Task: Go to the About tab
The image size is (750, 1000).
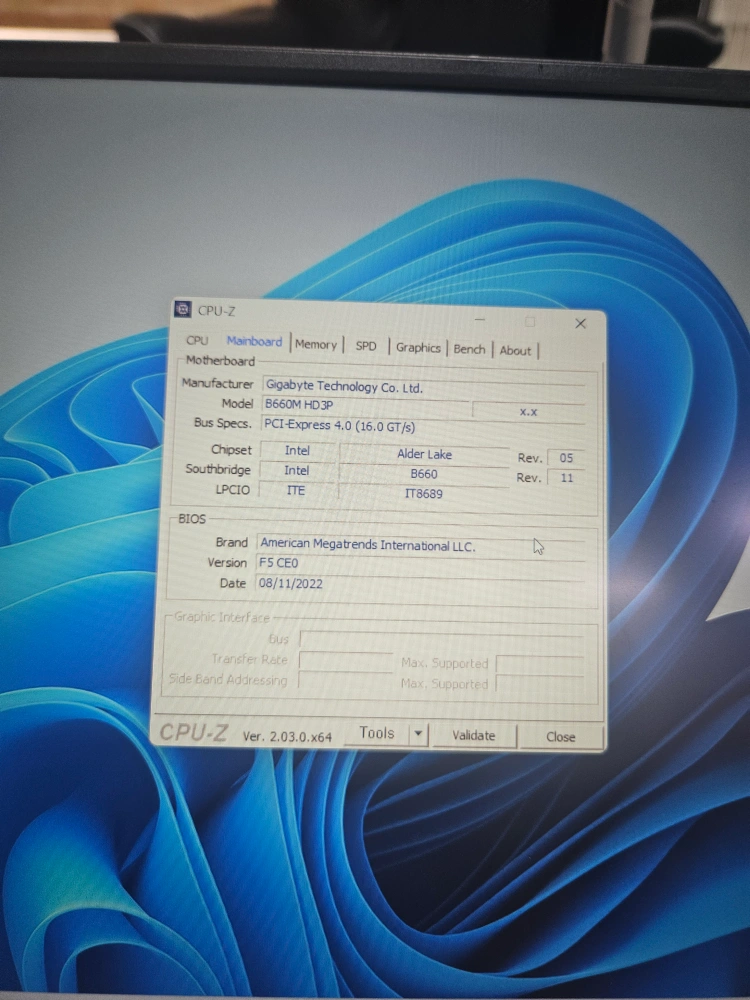Action: pos(515,350)
